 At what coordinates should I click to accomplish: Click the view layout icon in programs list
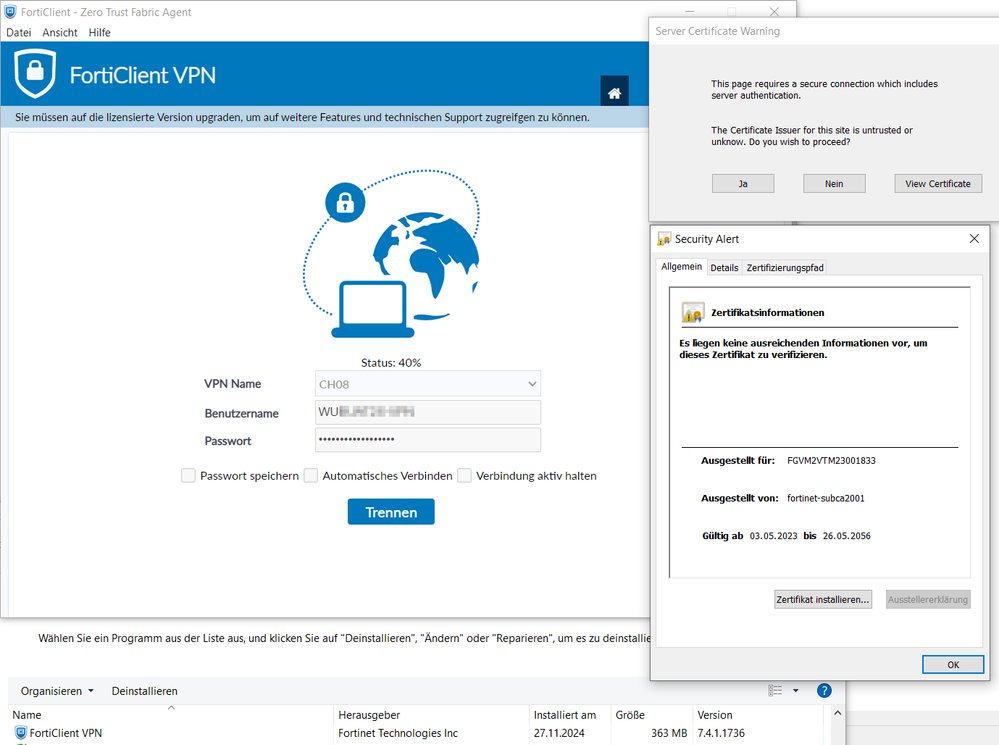[775, 691]
